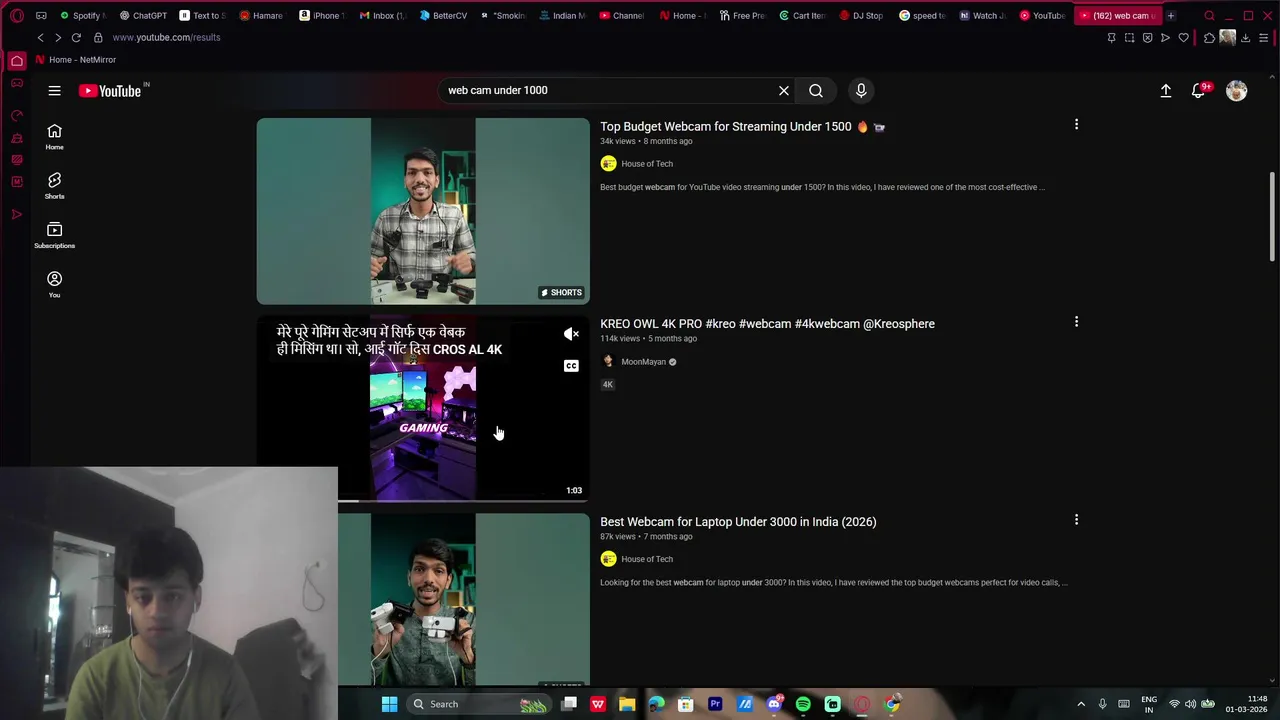Unmute the KREO OWL preview video

coord(571,334)
